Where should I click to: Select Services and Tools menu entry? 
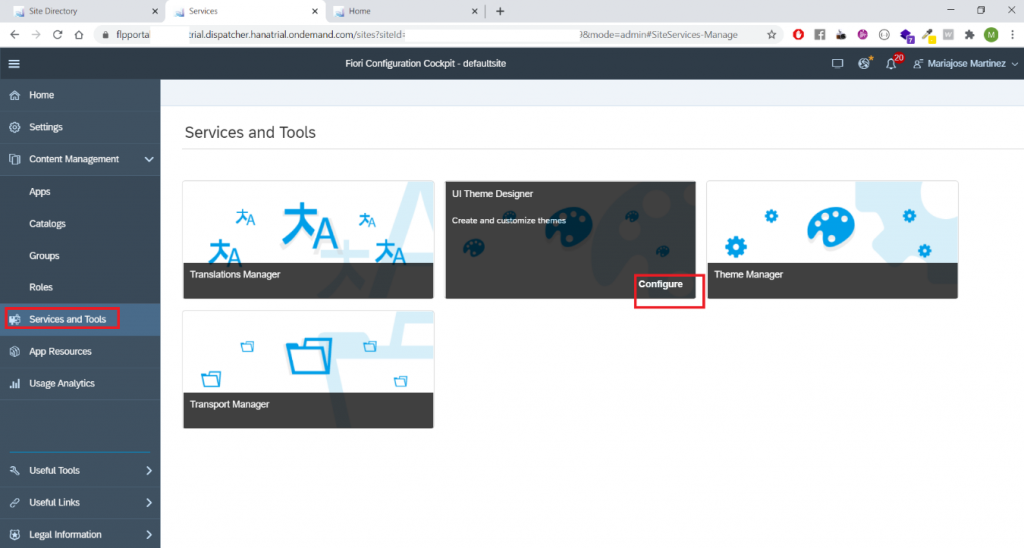80,319
